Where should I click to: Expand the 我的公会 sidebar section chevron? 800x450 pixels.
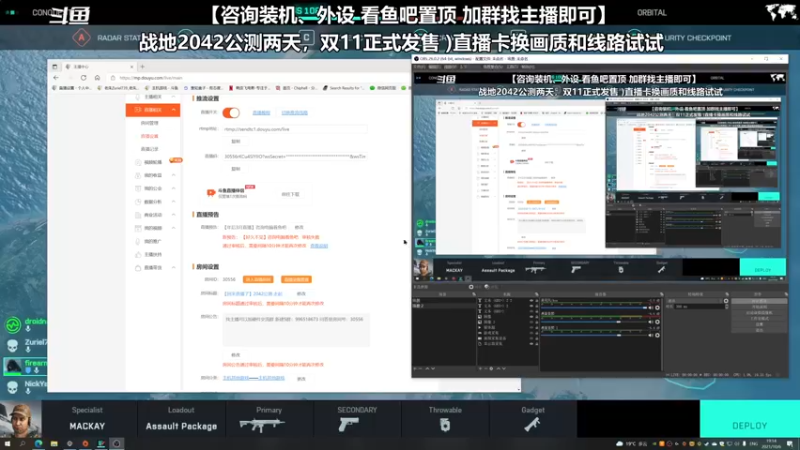click(173, 188)
